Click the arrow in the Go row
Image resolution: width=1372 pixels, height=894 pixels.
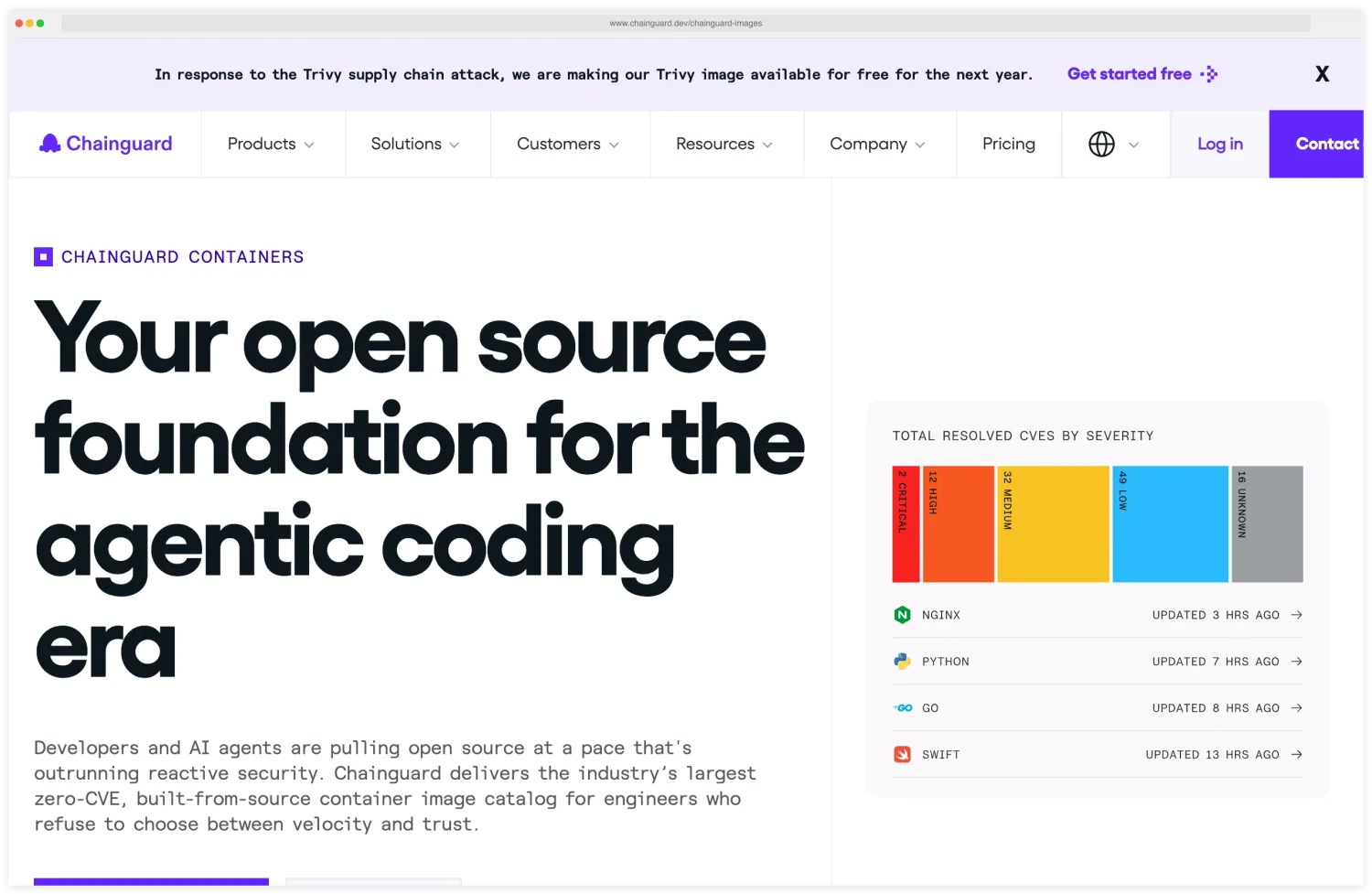[x=1296, y=708]
